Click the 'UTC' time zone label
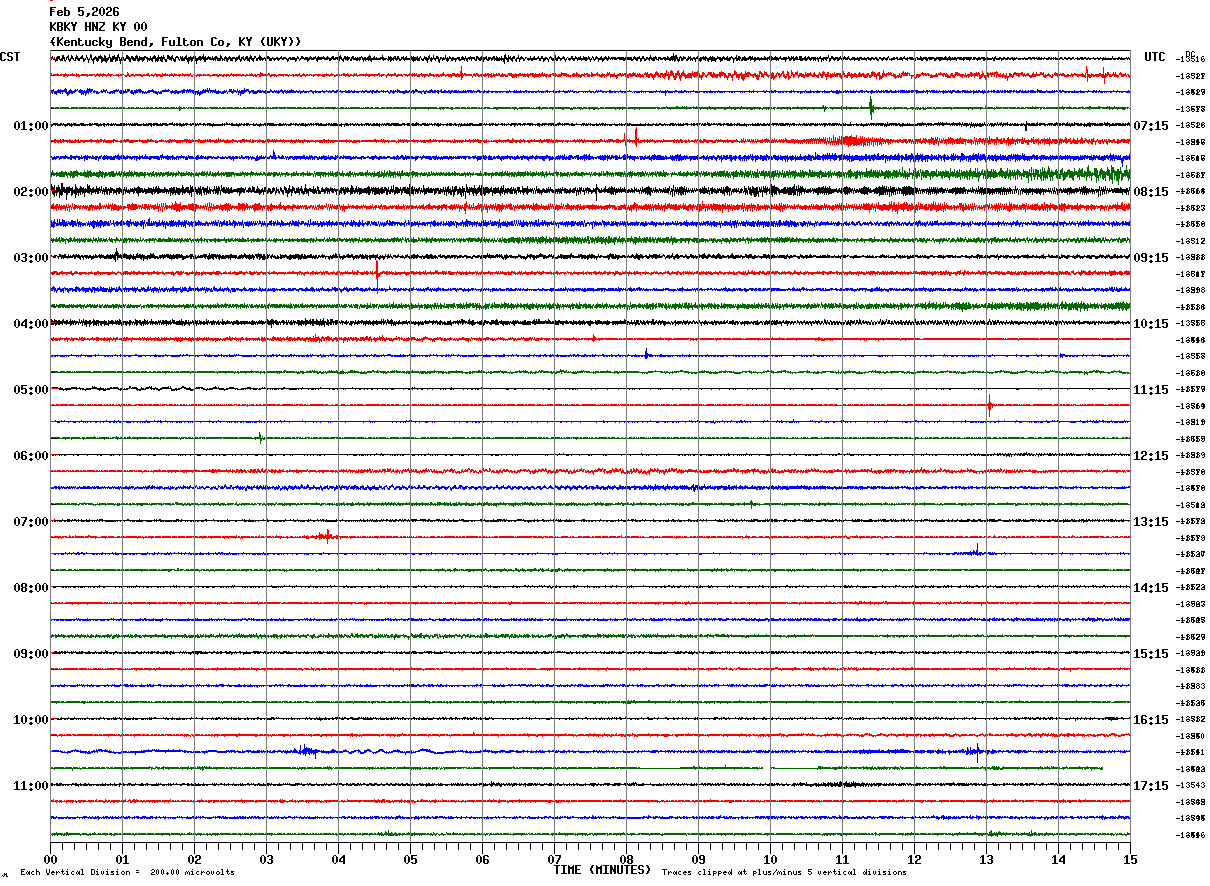Image resolution: width=1210 pixels, height=886 pixels. pyautogui.click(x=1155, y=57)
